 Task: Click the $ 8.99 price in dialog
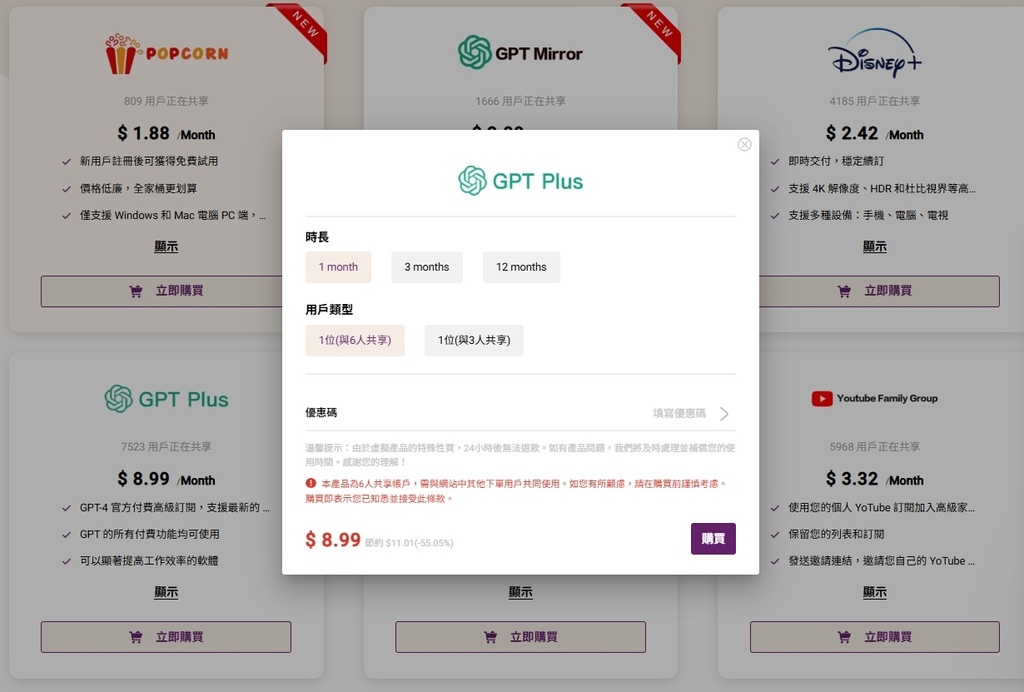point(333,540)
